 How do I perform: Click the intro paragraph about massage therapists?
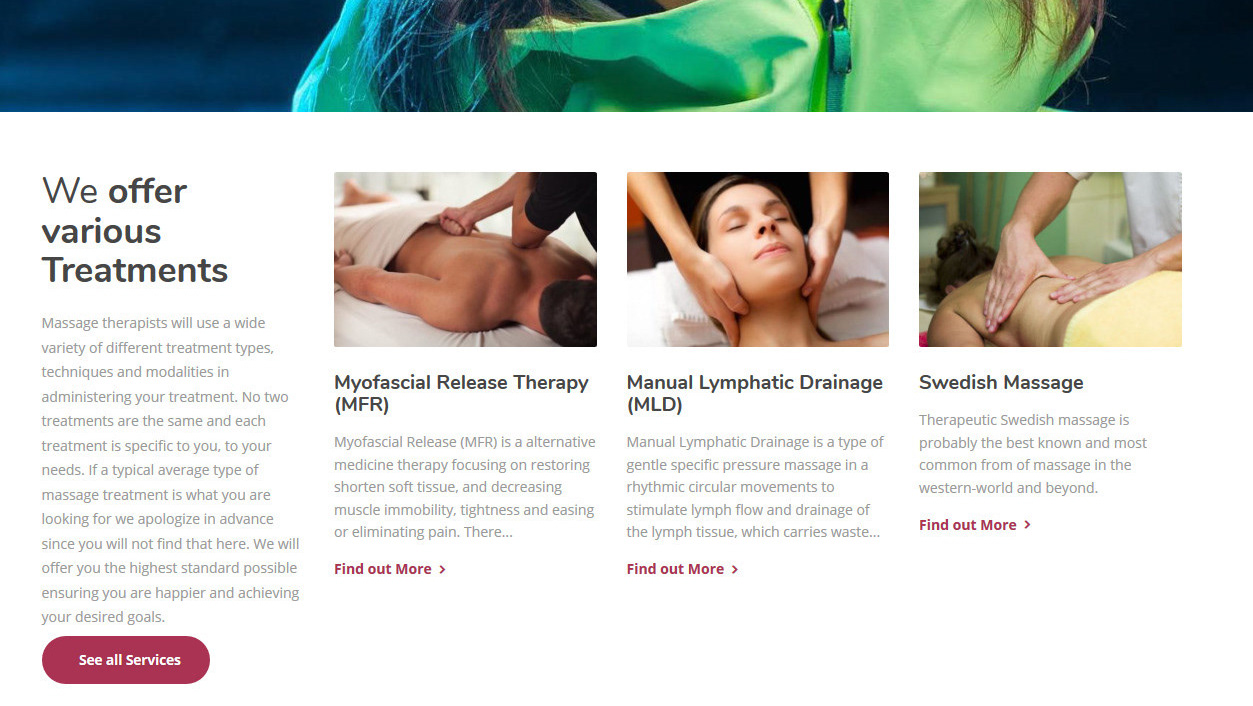click(x=171, y=470)
